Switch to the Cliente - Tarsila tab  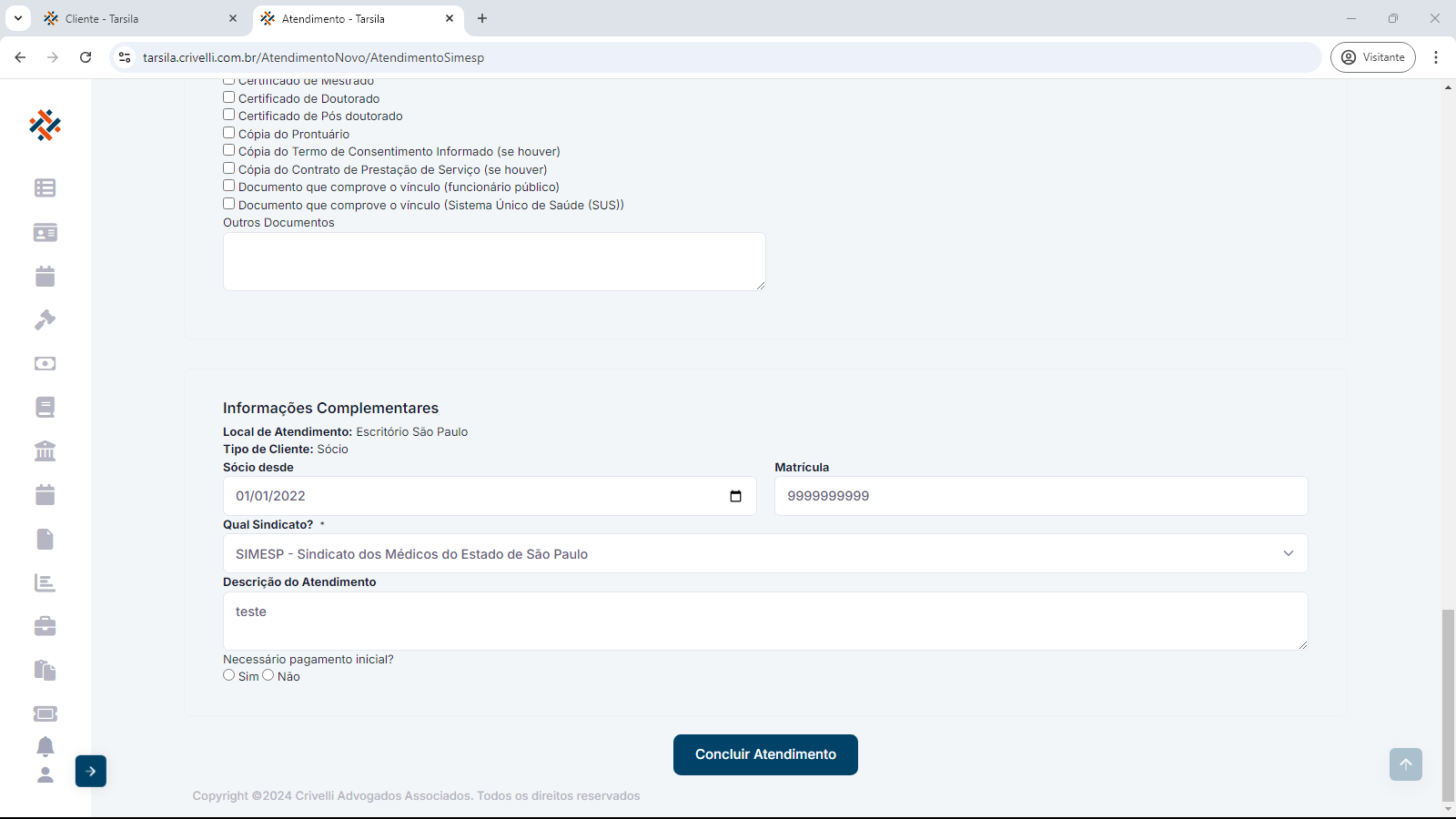(x=136, y=18)
